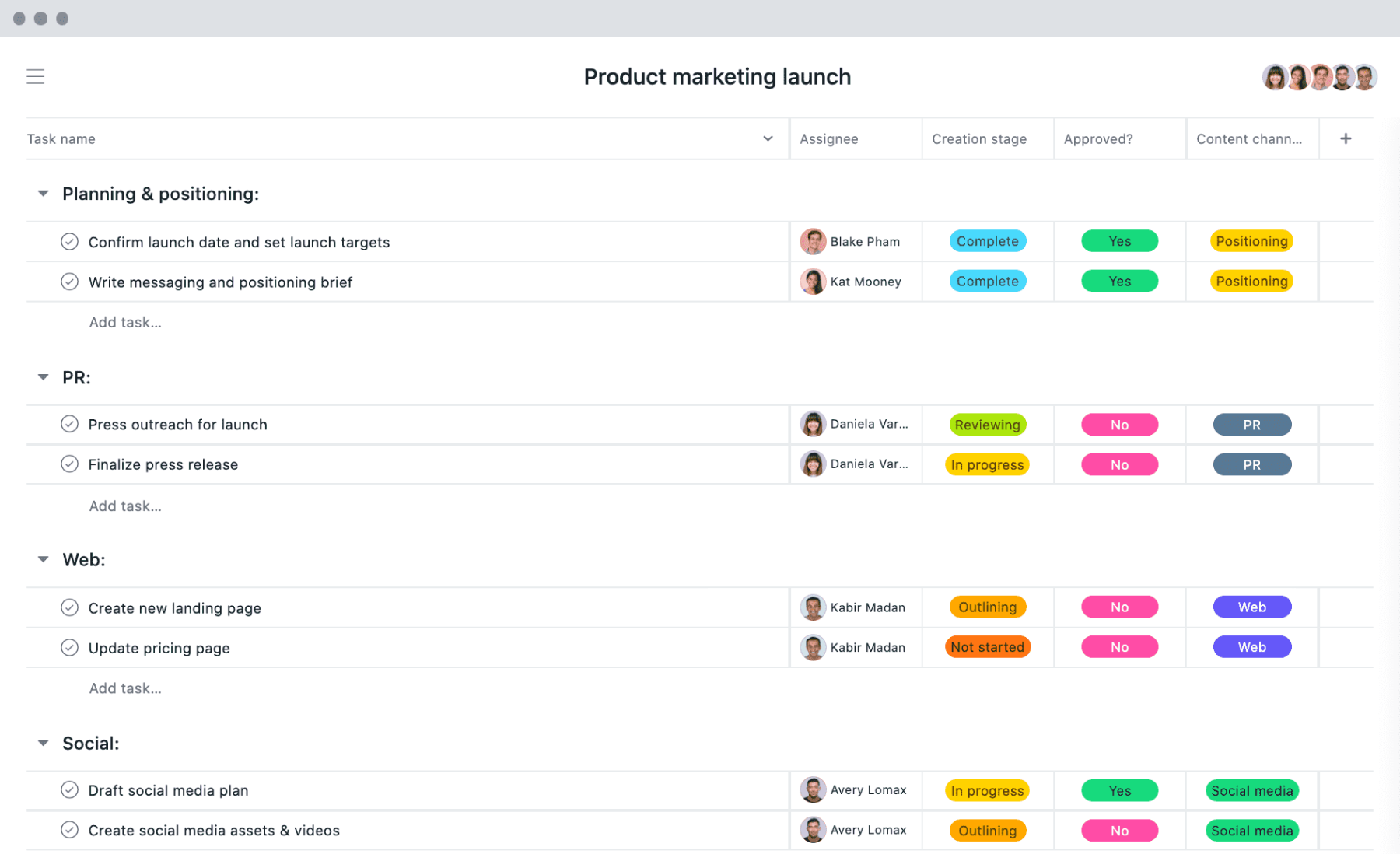Image resolution: width=1400 pixels, height=854 pixels.
Task: Open project members avatar group
Action: [x=1318, y=77]
